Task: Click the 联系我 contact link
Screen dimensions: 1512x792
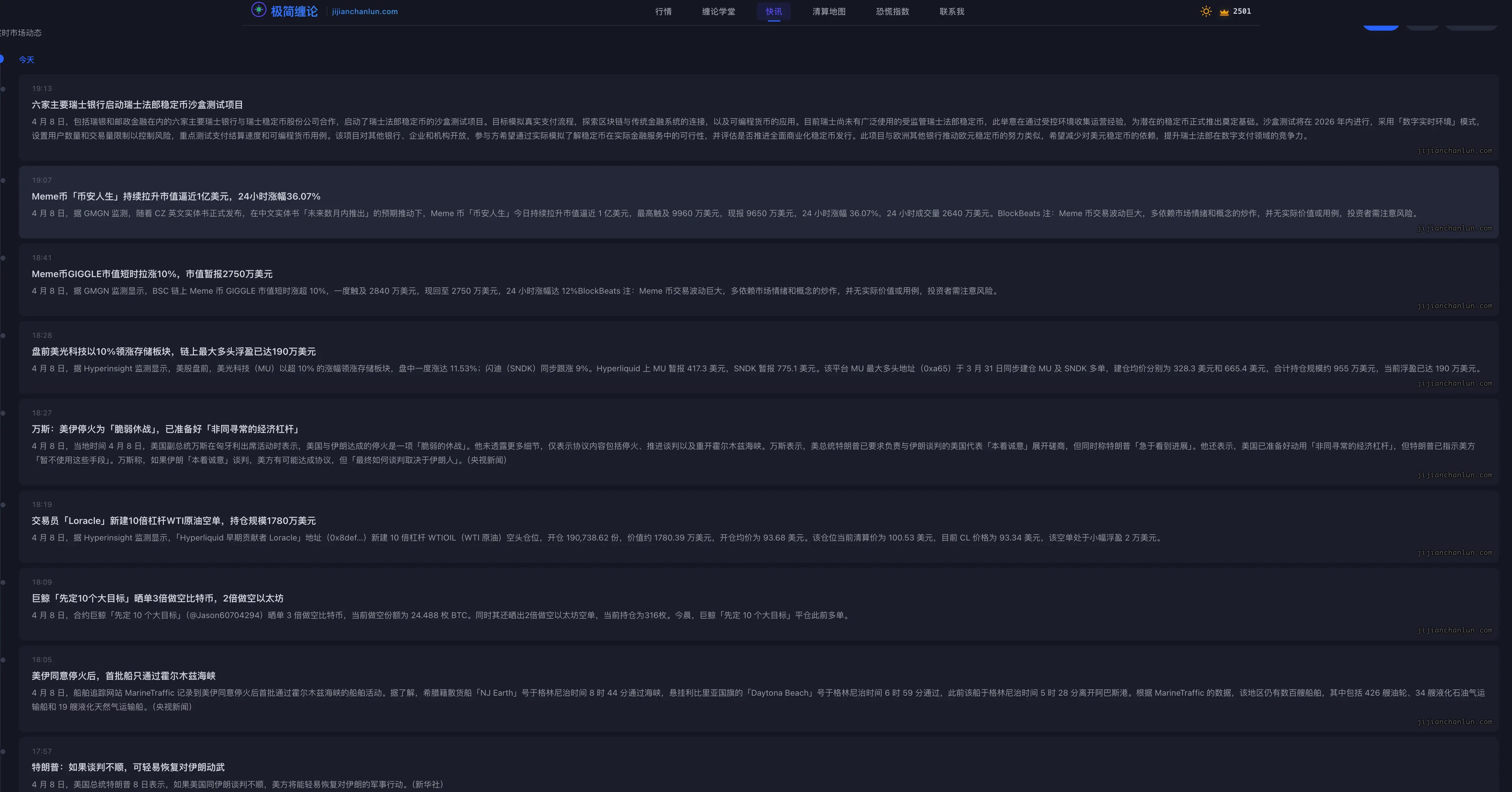Action: (951, 12)
